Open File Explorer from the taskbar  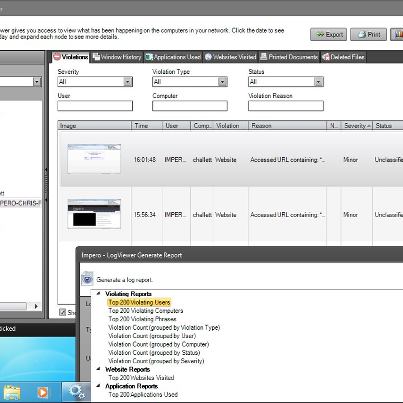pyautogui.click(x=12, y=392)
